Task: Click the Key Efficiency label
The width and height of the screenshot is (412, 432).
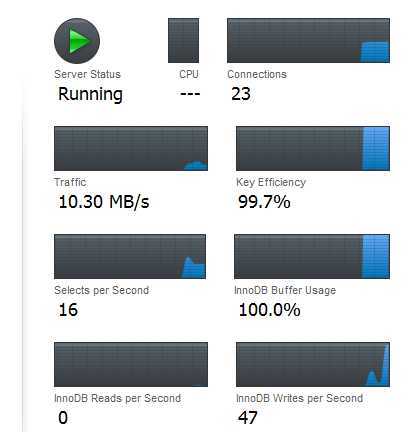Action: point(271,182)
